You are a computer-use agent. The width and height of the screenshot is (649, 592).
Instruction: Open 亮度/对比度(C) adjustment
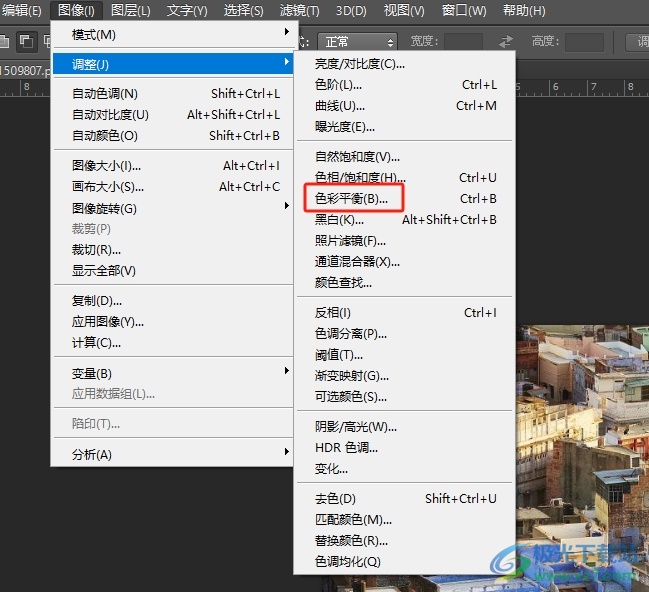[405, 64]
